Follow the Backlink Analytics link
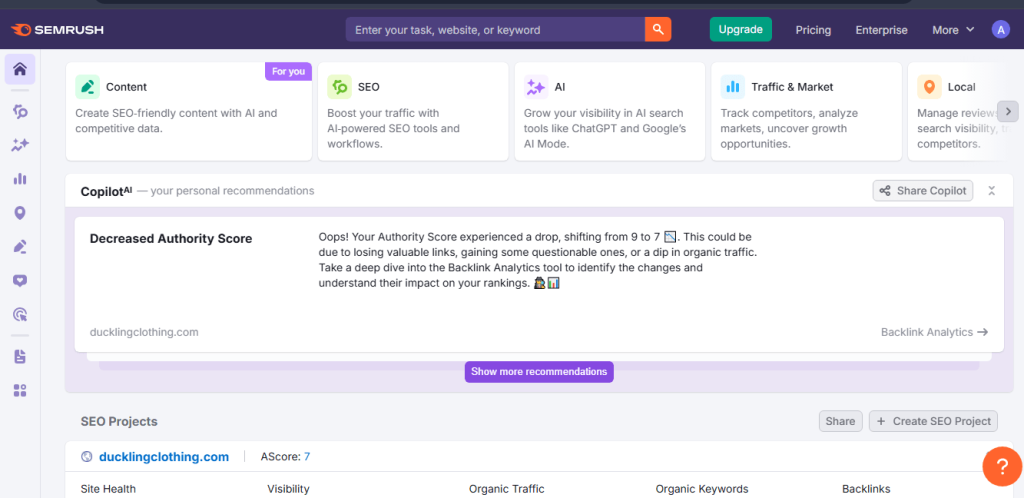 (x=935, y=332)
